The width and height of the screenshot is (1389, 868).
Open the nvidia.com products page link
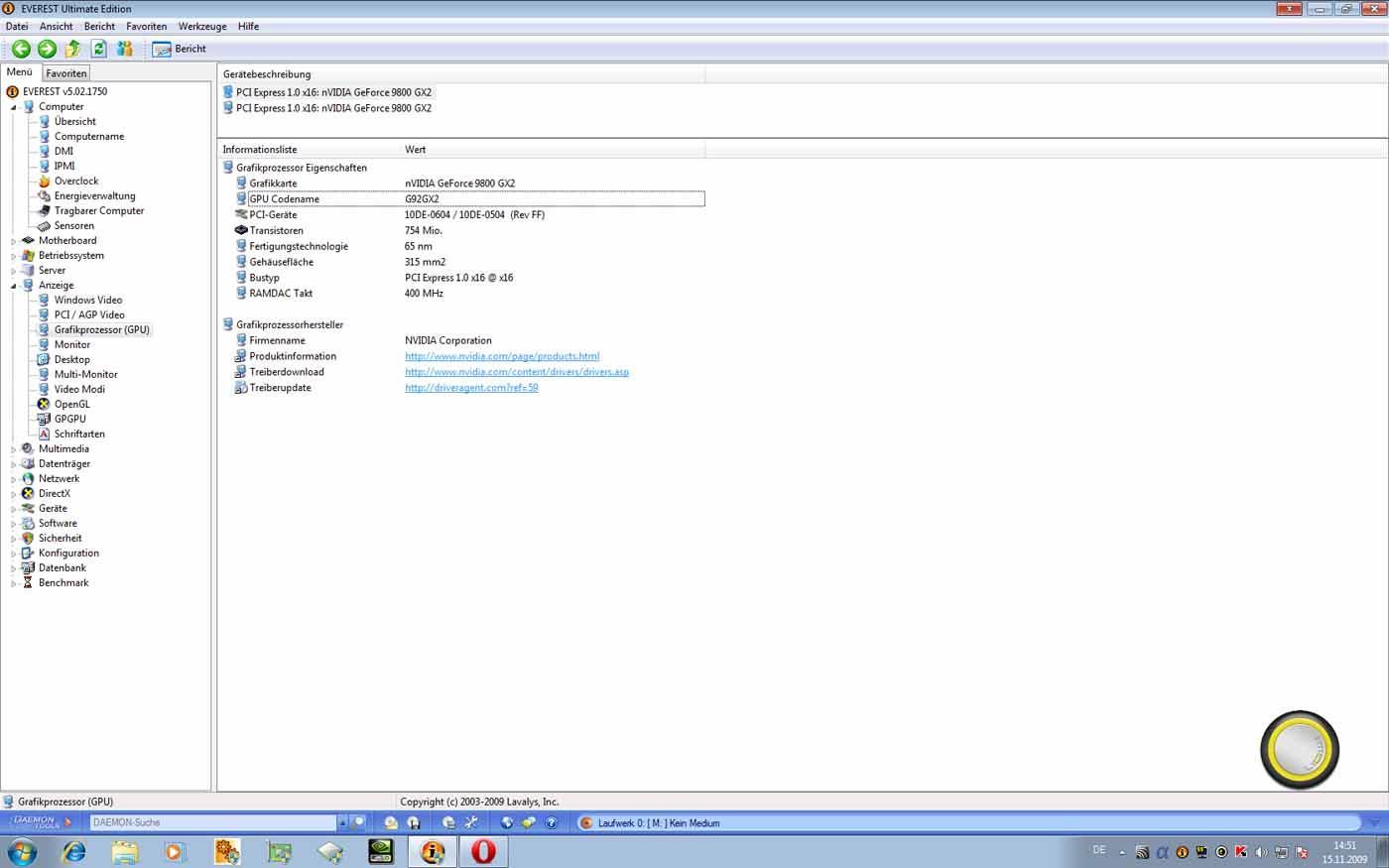coord(502,356)
